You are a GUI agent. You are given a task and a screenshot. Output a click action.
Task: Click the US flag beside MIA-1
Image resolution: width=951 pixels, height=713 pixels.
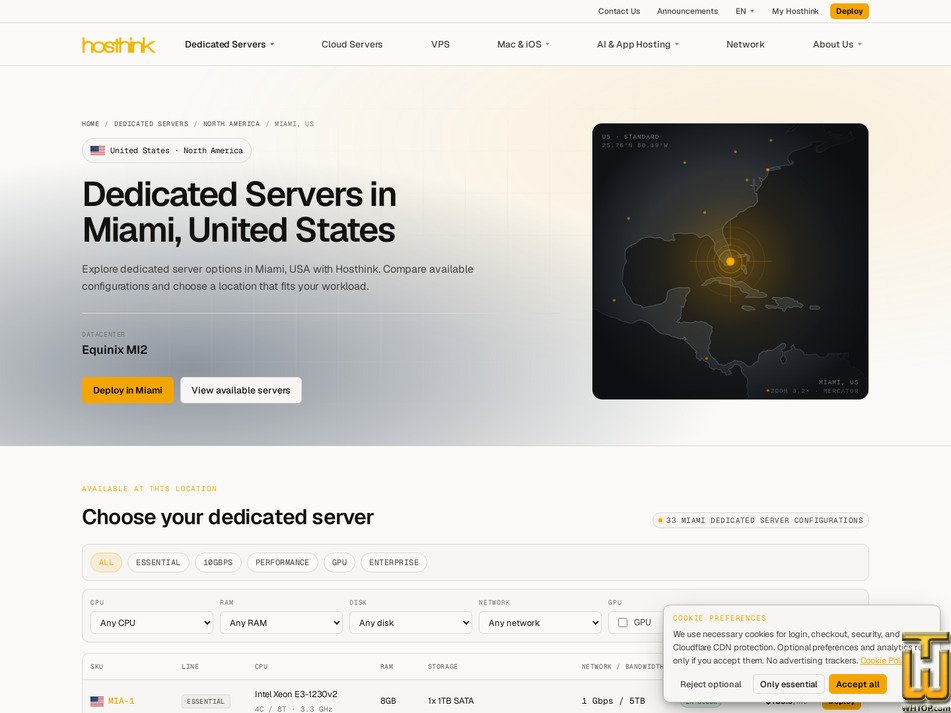tap(97, 701)
